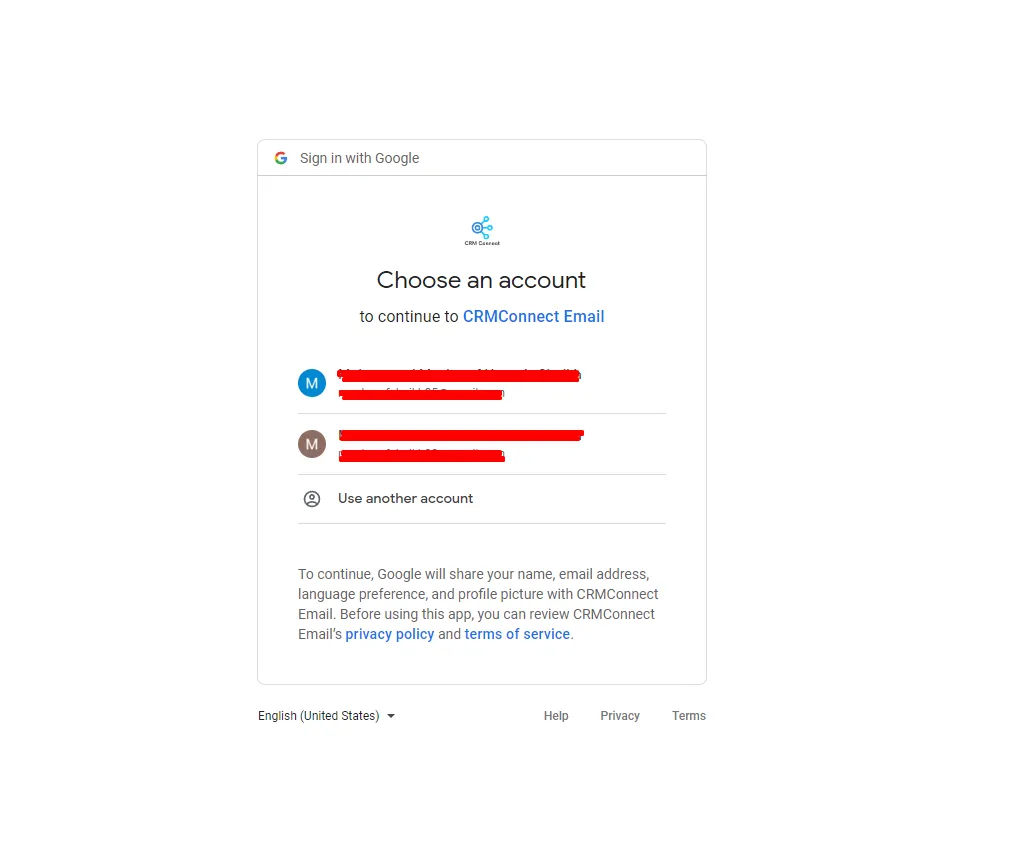Image resolution: width=1017 pixels, height=860 pixels.
Task: Click the Choose an account heading
Action: coord(481,280)
